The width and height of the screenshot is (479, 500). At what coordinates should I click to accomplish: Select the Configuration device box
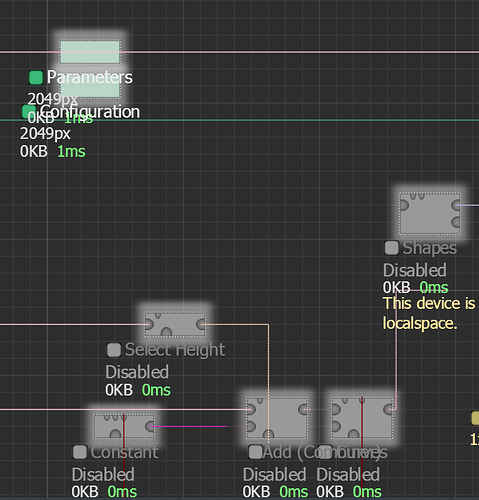[90, 87]
